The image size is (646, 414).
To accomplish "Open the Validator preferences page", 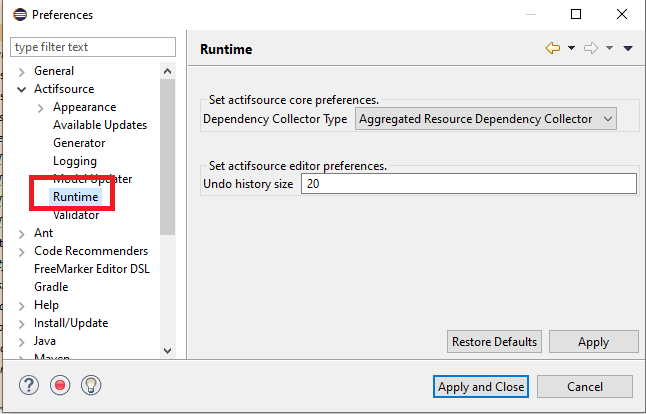I will (x=76, y=215).
